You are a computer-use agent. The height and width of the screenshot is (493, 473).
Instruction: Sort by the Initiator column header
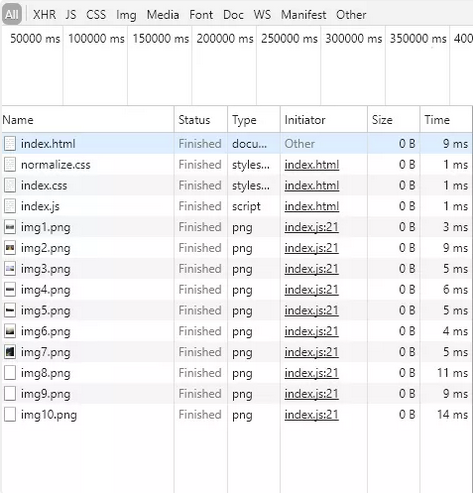[x=305, y=120]
